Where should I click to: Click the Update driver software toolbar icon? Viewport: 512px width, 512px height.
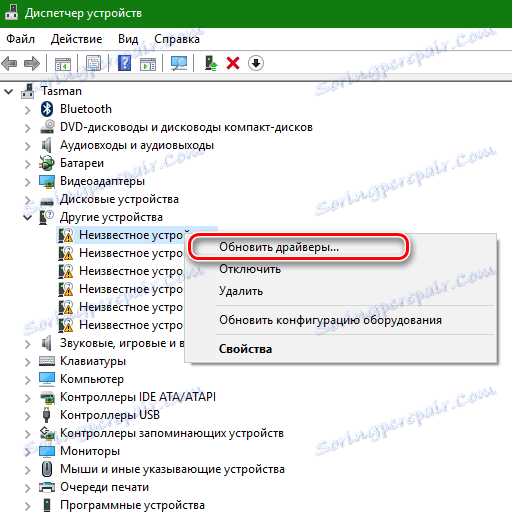coord(211,63)
